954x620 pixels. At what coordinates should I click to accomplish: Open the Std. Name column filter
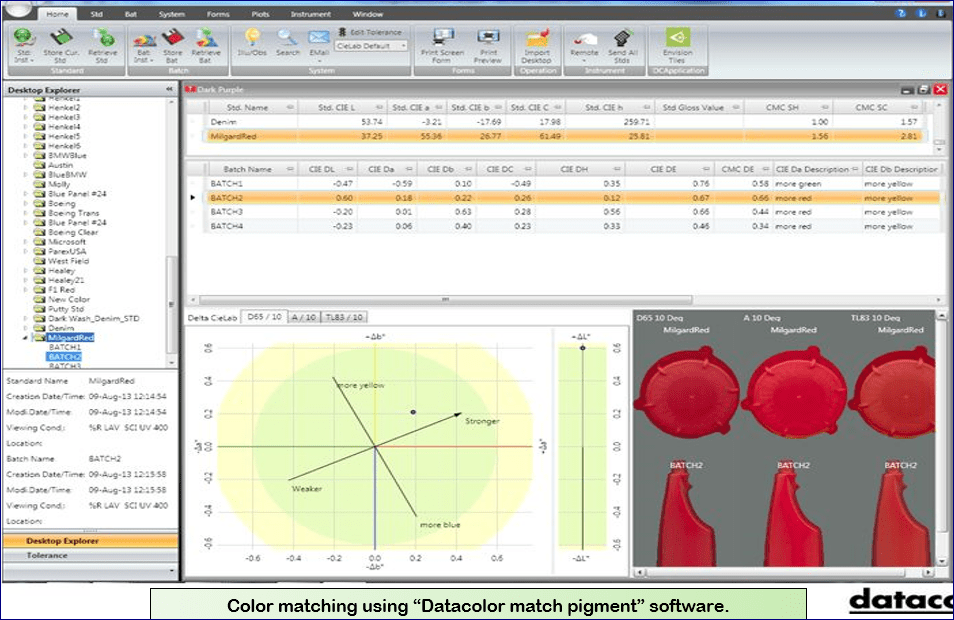point(290,107)
